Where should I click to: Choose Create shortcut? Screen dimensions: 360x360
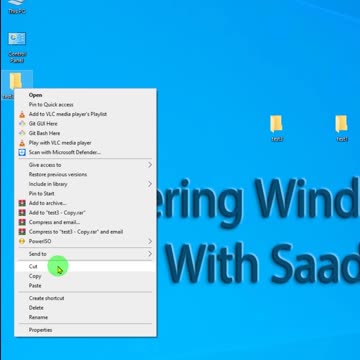[85, 298]
